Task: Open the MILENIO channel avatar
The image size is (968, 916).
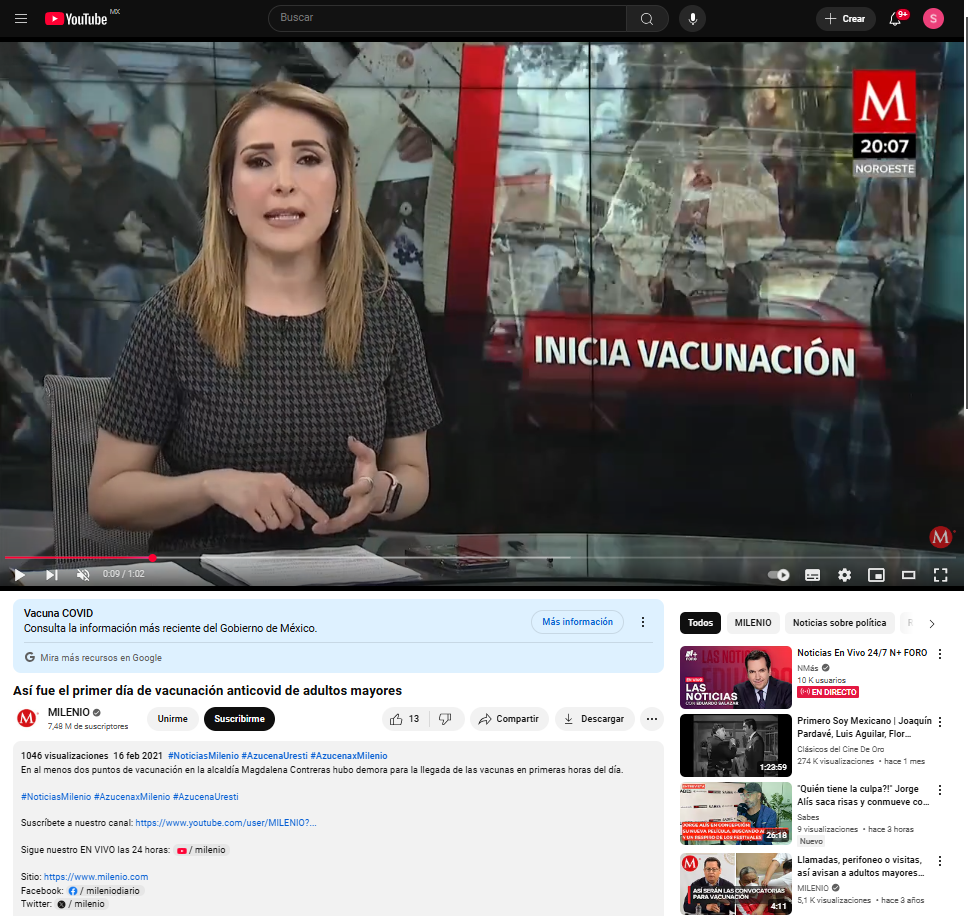Action: (x=27, y=718)
